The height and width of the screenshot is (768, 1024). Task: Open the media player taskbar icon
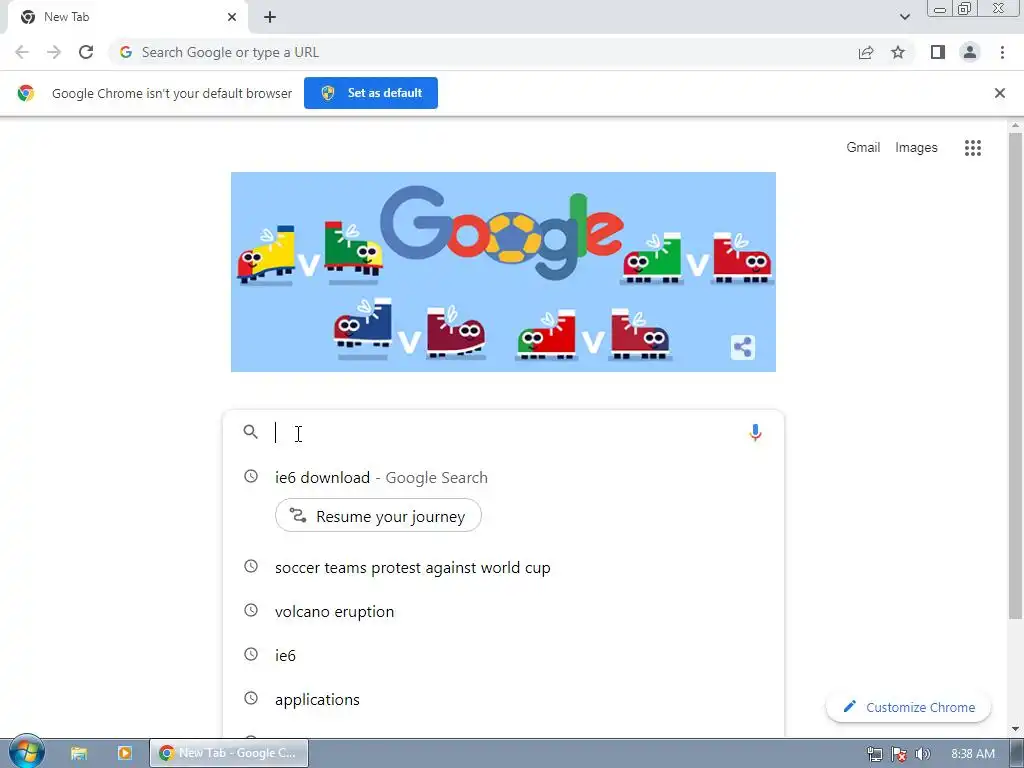coord(125,753)
